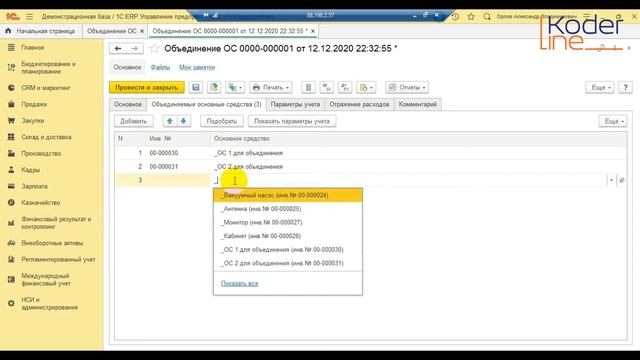Save document with floppy disk icon
Viewport: 640px width, 360px height.
click(x=196, y=87)
